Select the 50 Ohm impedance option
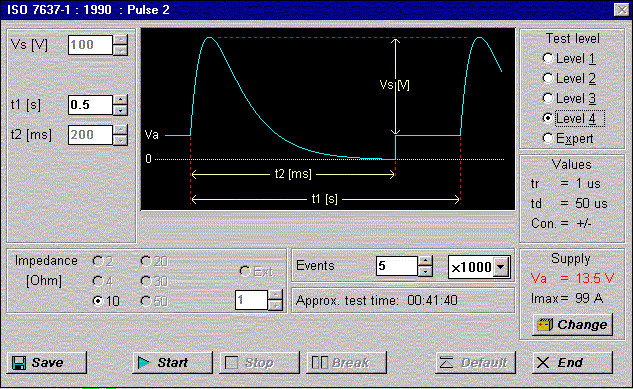The width and height of the screenshot is (633, 389). click(154, 301)
